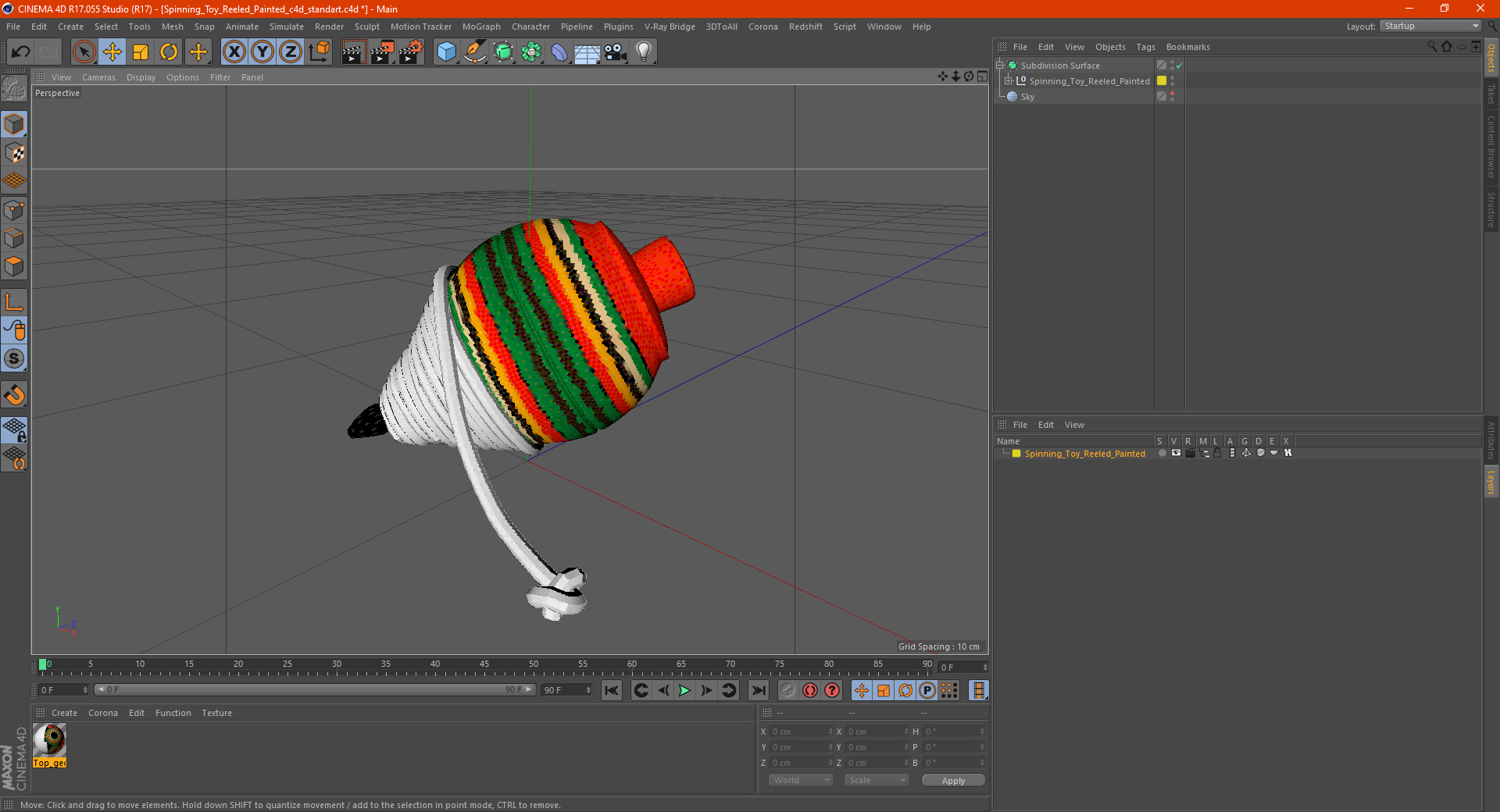Toggle Position keyframe channel button
Screen dimensions: 1500x812
coord(862,690)
